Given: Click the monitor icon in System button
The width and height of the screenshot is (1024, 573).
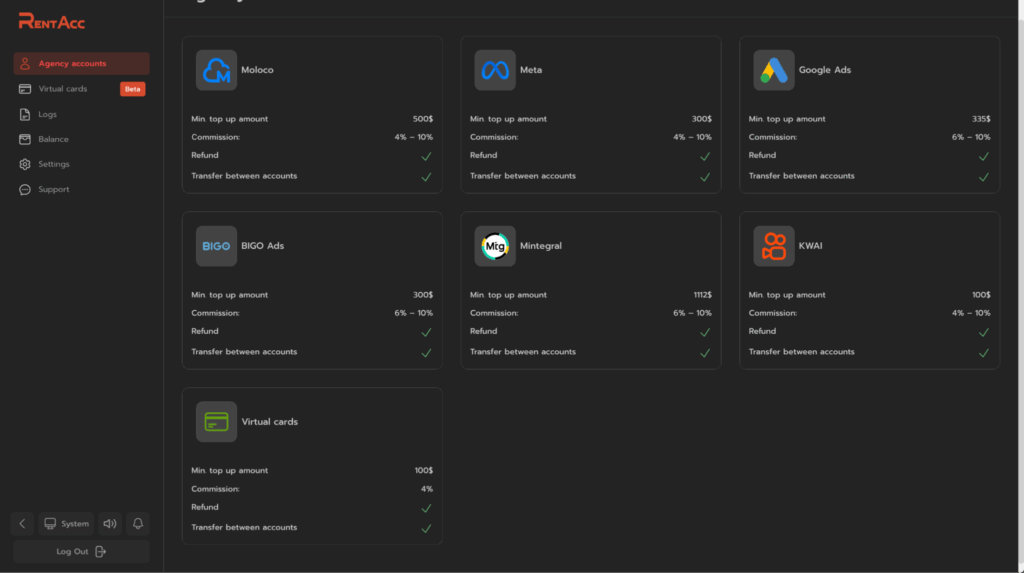Looking at the screenshot, I should point(50,523).
